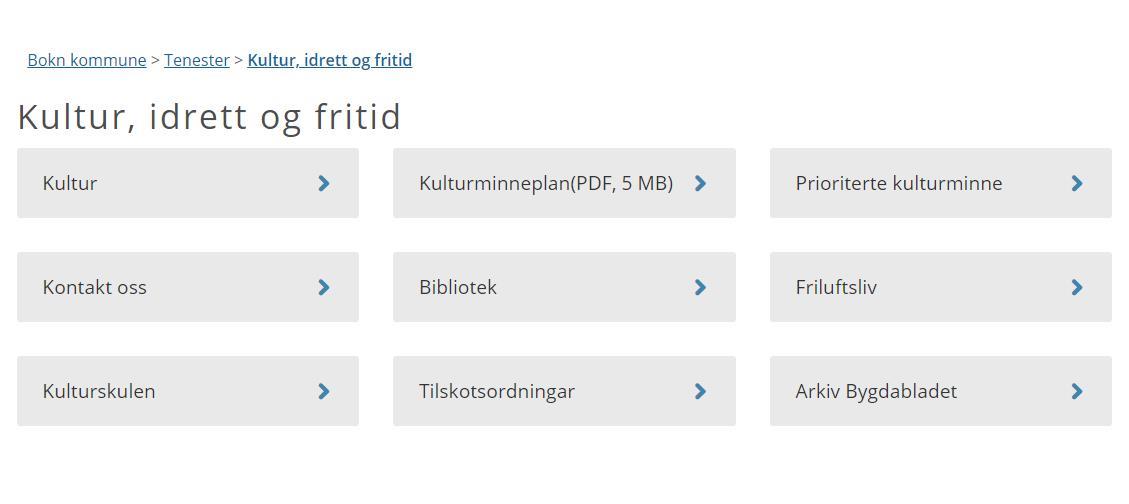The image size is (1129, 504).
Task: Click the arrow next to Friluftsliv
Action: 1077,287
